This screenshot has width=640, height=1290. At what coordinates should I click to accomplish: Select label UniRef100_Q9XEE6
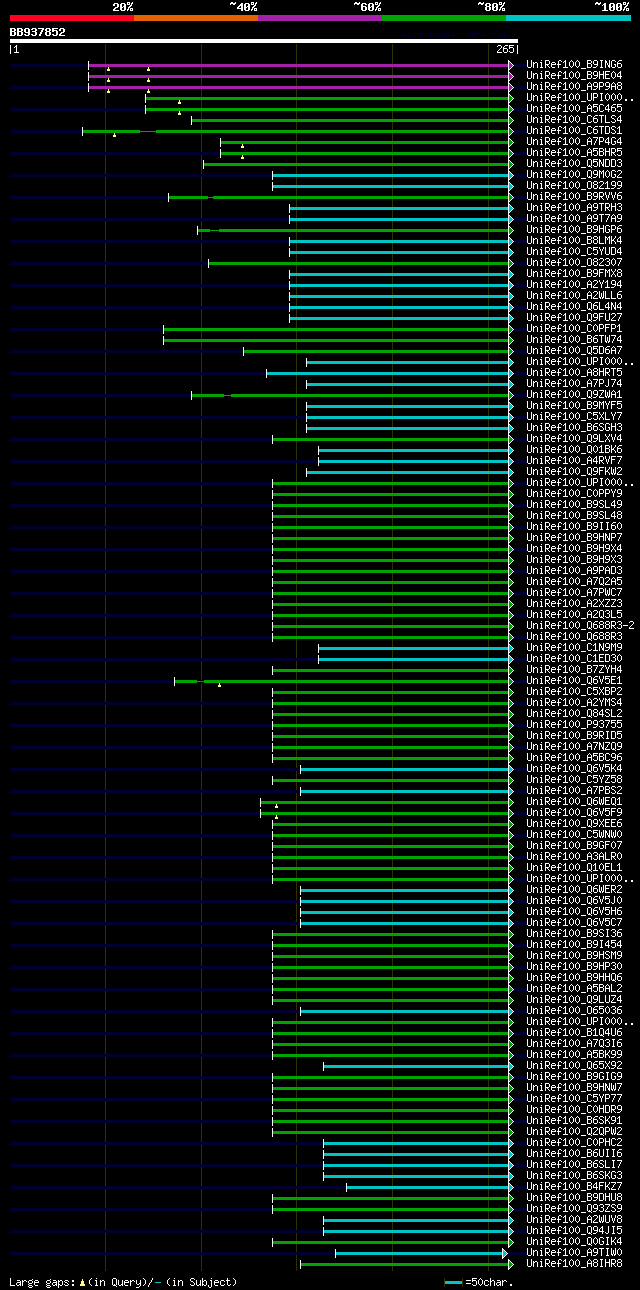coord(574,824)
